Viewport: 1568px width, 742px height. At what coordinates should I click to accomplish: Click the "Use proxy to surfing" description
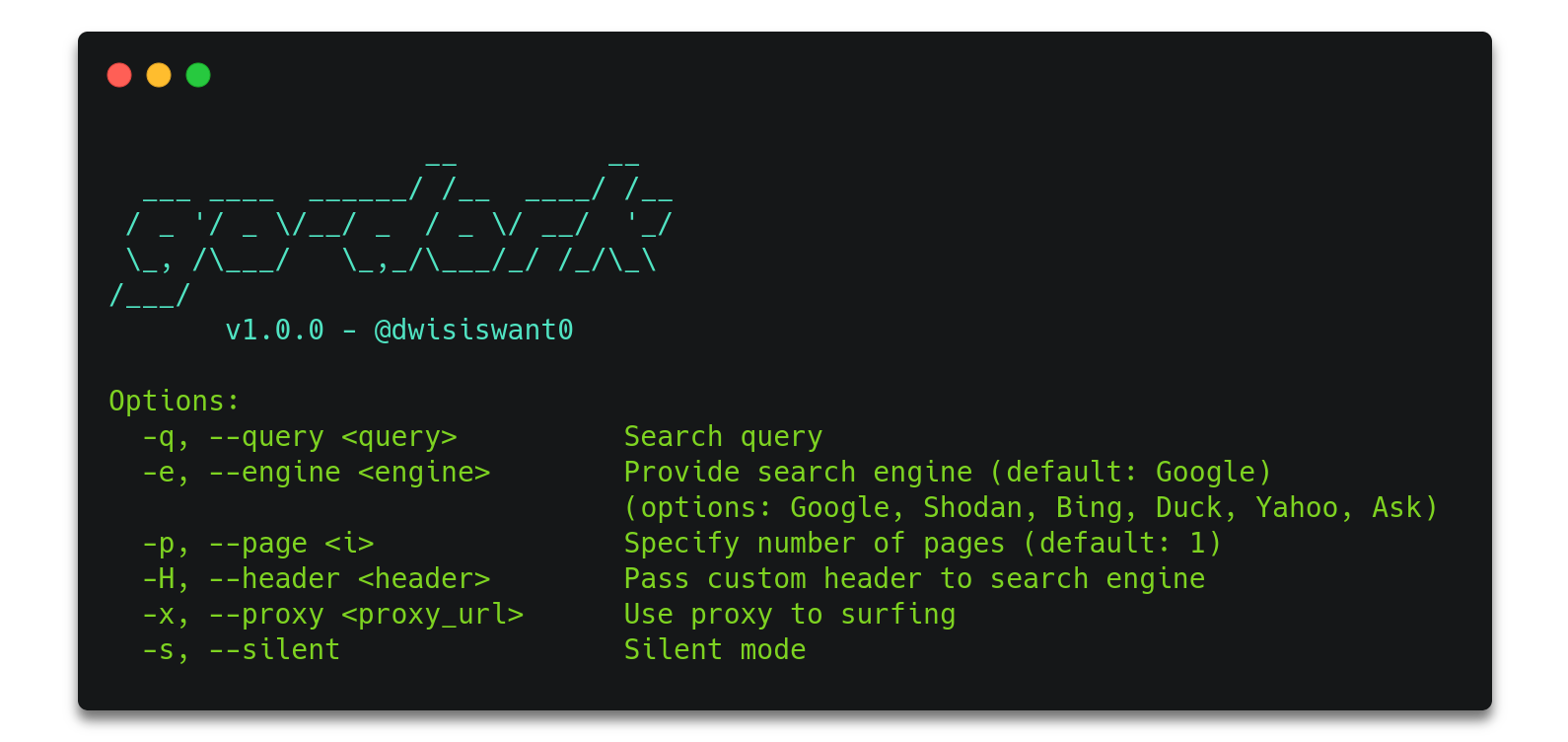[x=789, y=614]
